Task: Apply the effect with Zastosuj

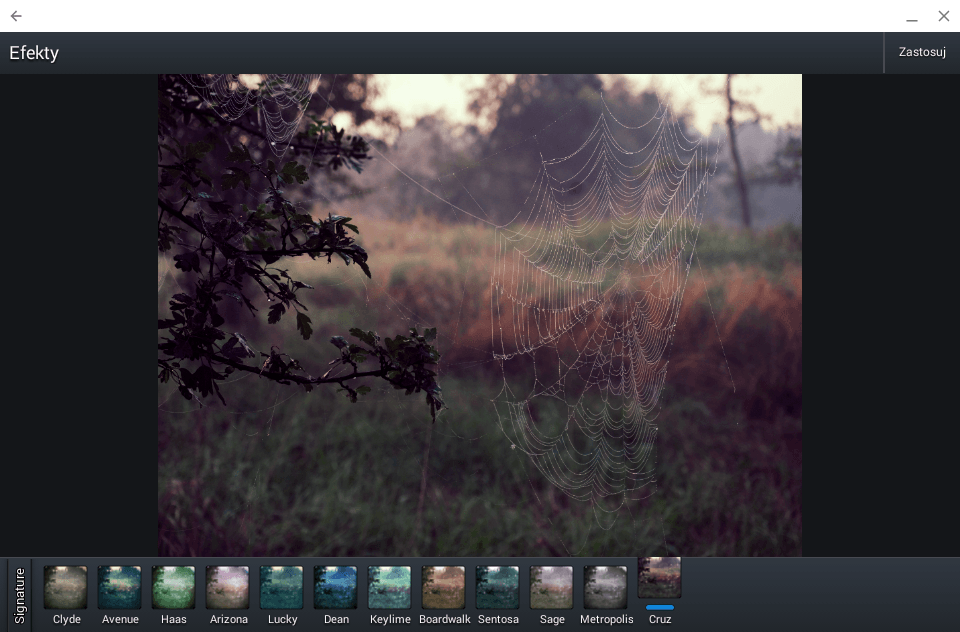Action: tap(922, 52)
